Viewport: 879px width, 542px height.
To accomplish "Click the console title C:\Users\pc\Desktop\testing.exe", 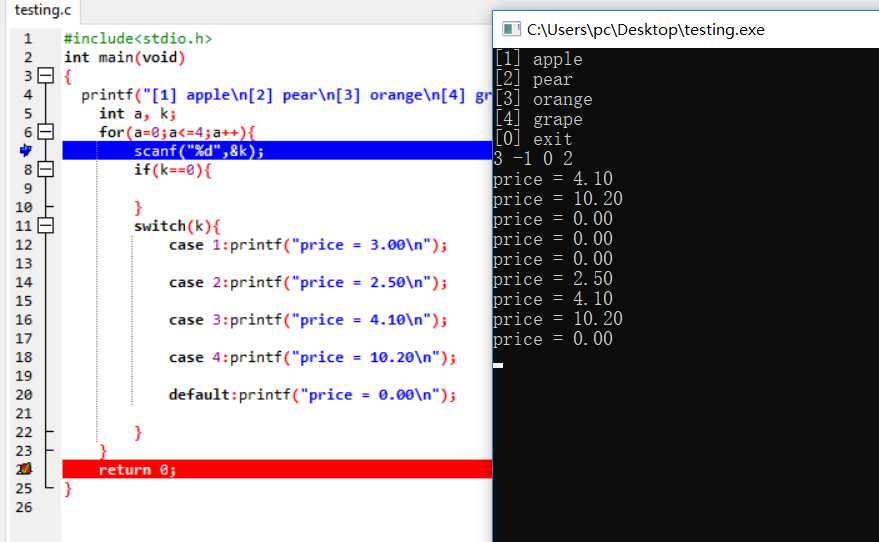I will [645, 29].
